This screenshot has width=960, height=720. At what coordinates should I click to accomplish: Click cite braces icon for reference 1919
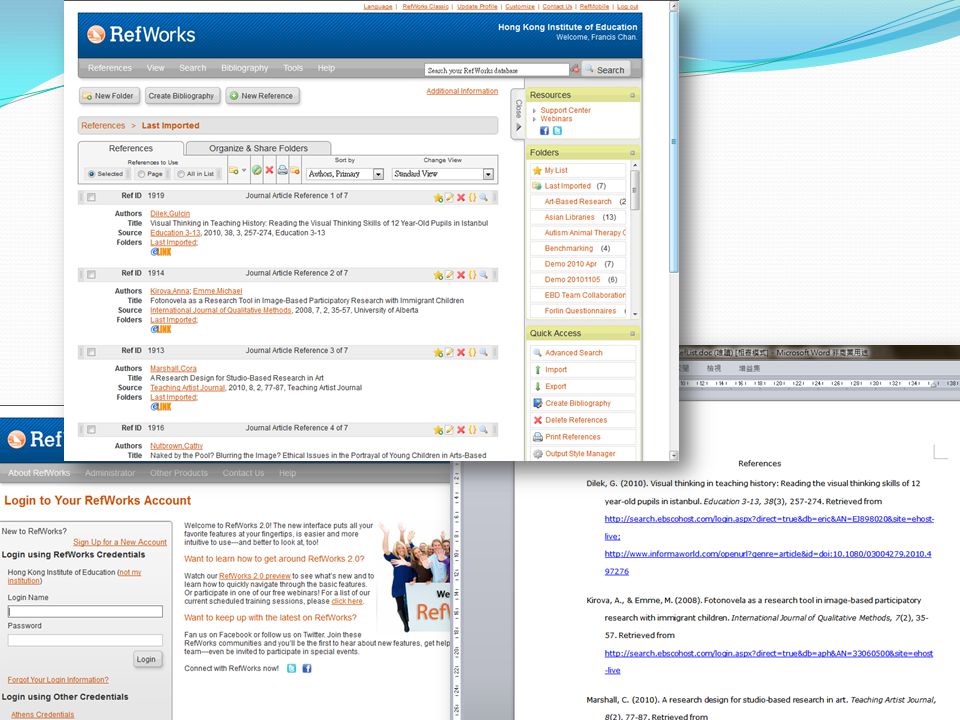coord(472,198)
